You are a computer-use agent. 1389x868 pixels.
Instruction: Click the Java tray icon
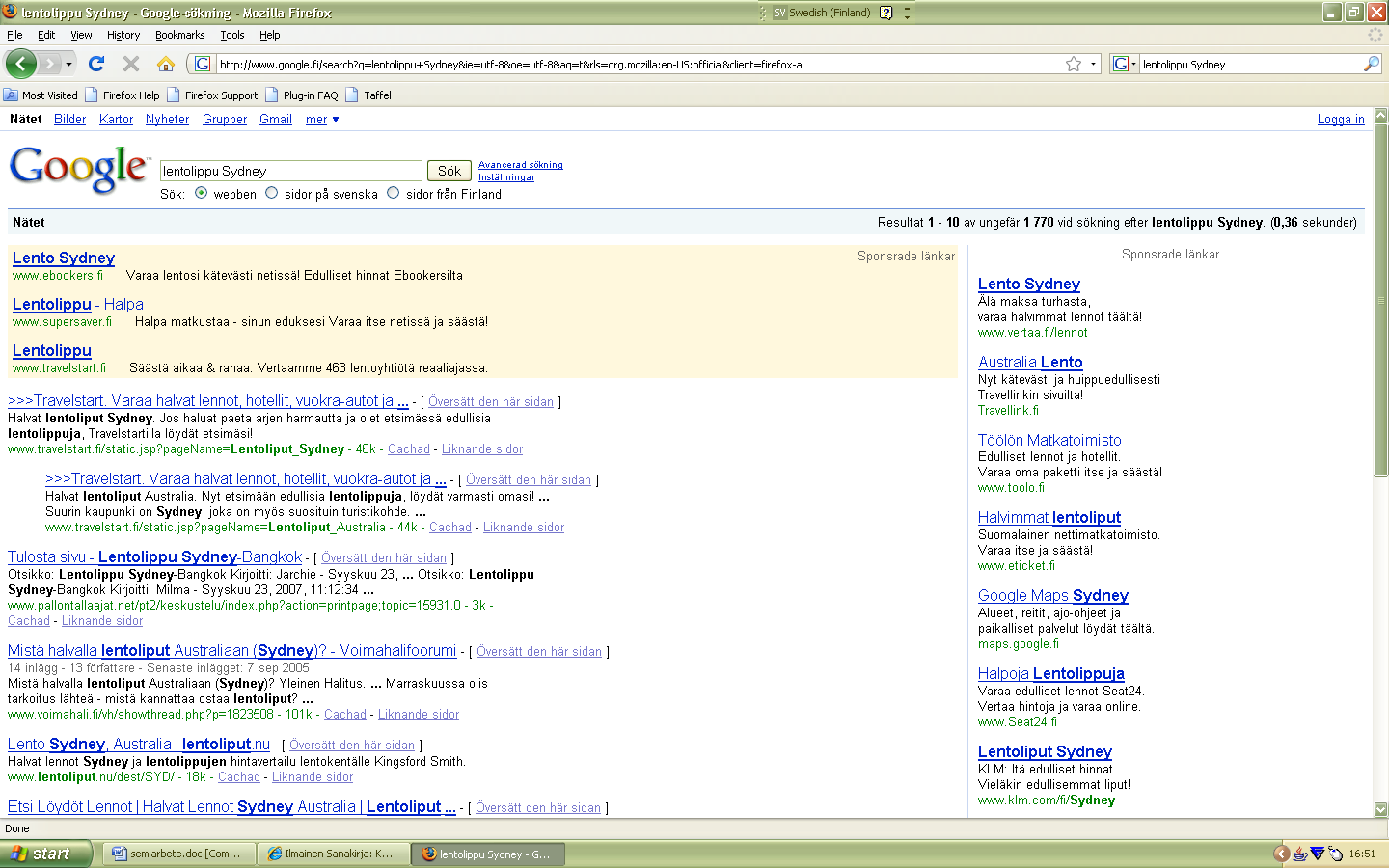point(1300,854)
